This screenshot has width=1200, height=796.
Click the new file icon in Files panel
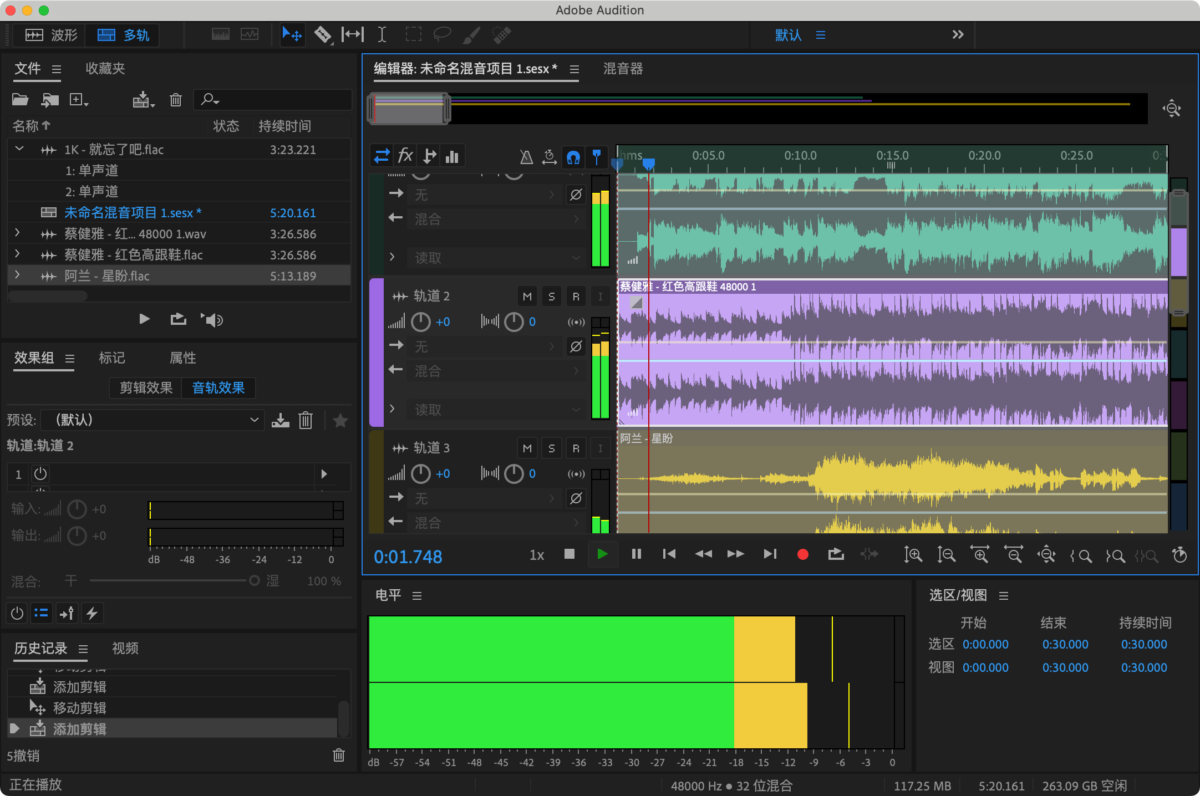tap(79, 100)
